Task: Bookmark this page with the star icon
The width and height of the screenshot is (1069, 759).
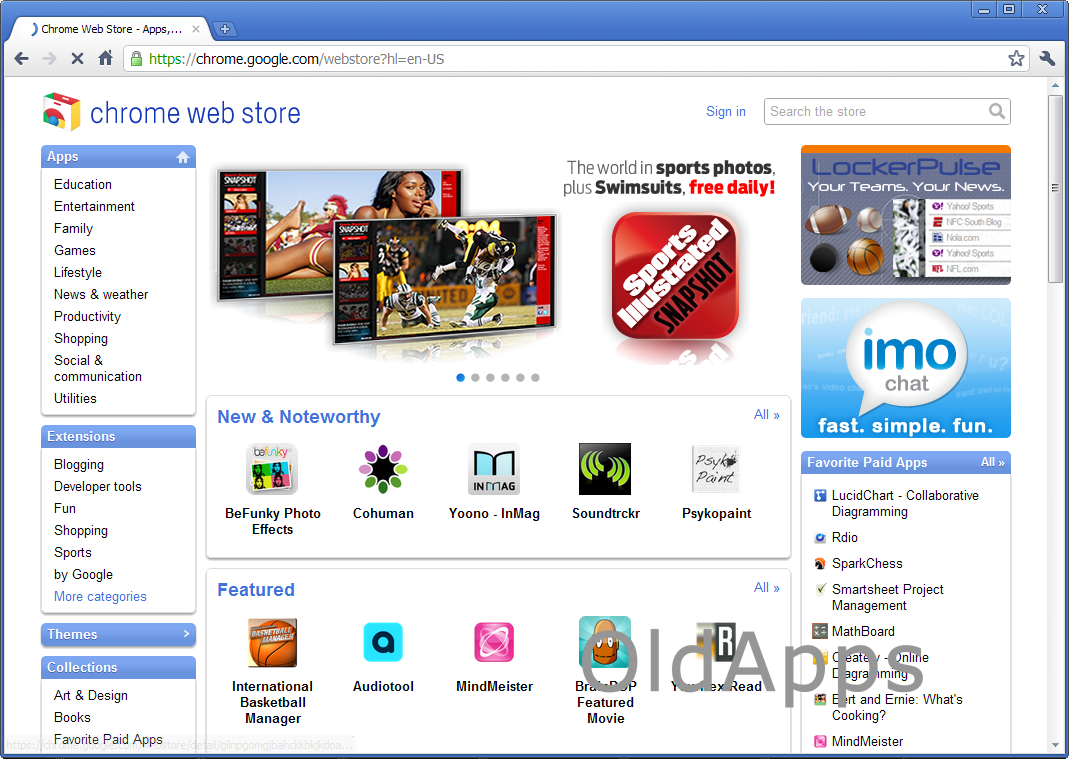Action: point(1016,59)
